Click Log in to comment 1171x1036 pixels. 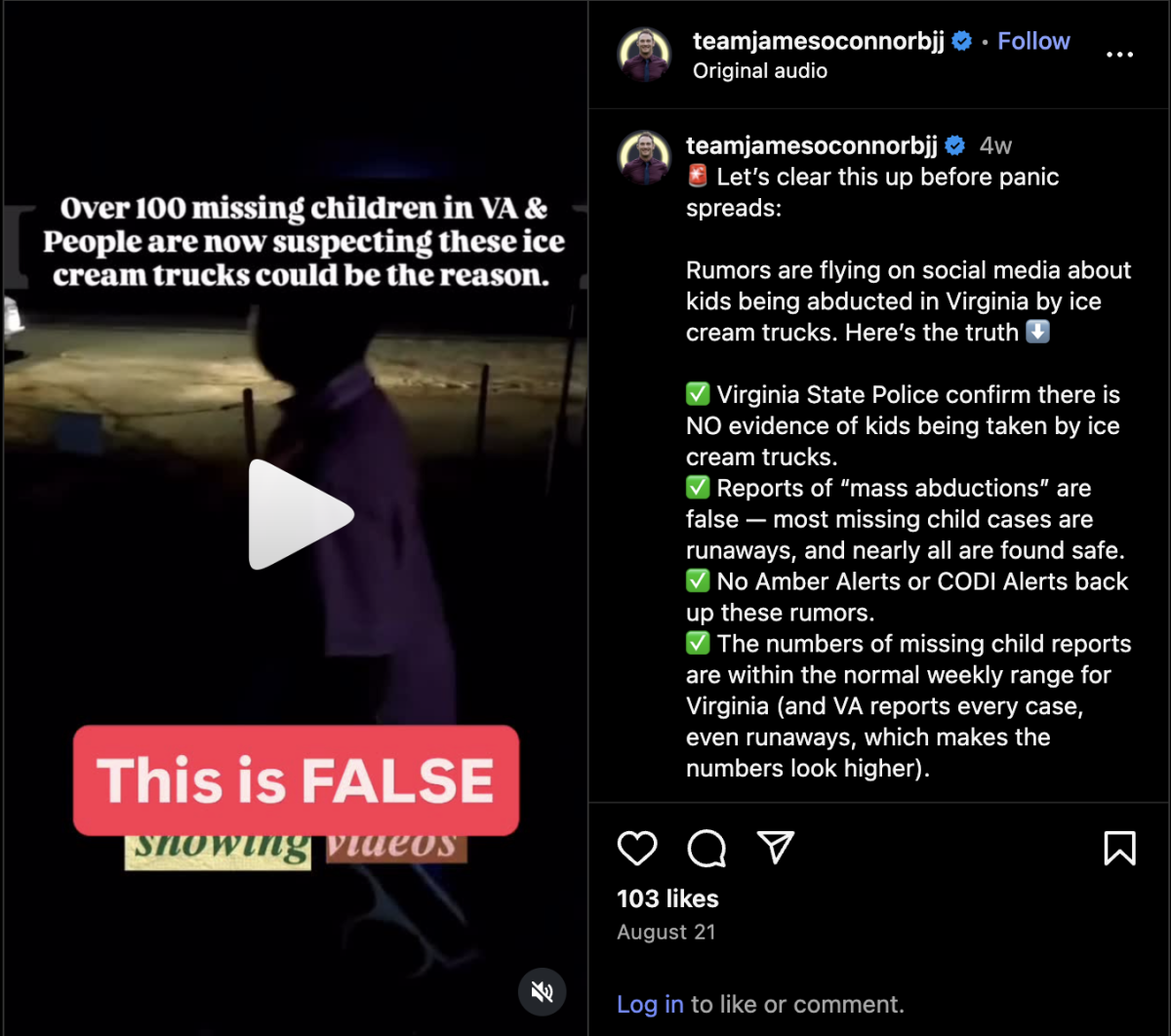click(x=650, y=1004)
